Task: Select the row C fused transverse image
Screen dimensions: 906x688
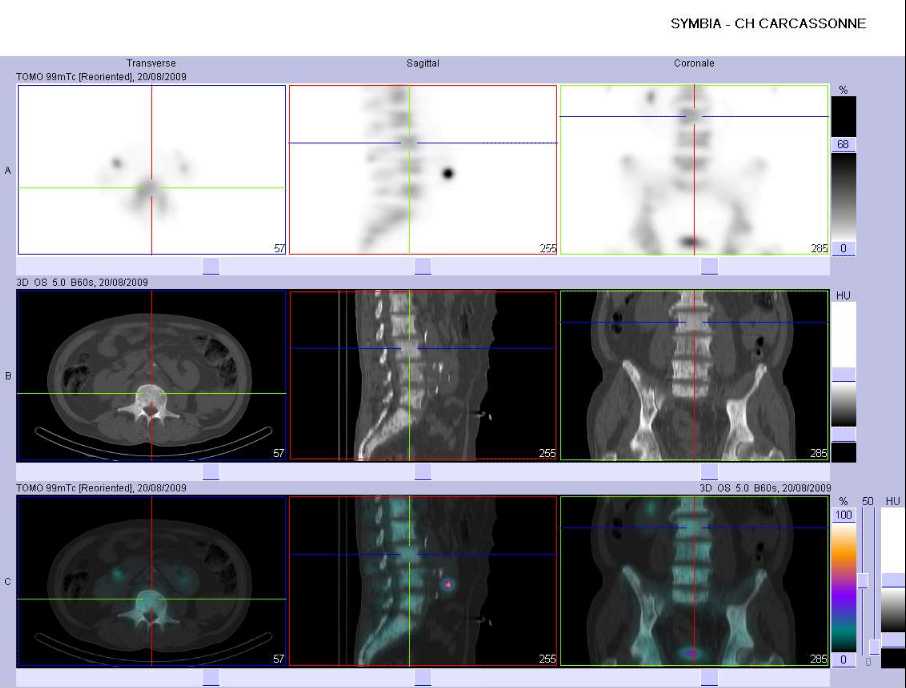Action: point(152,581)
